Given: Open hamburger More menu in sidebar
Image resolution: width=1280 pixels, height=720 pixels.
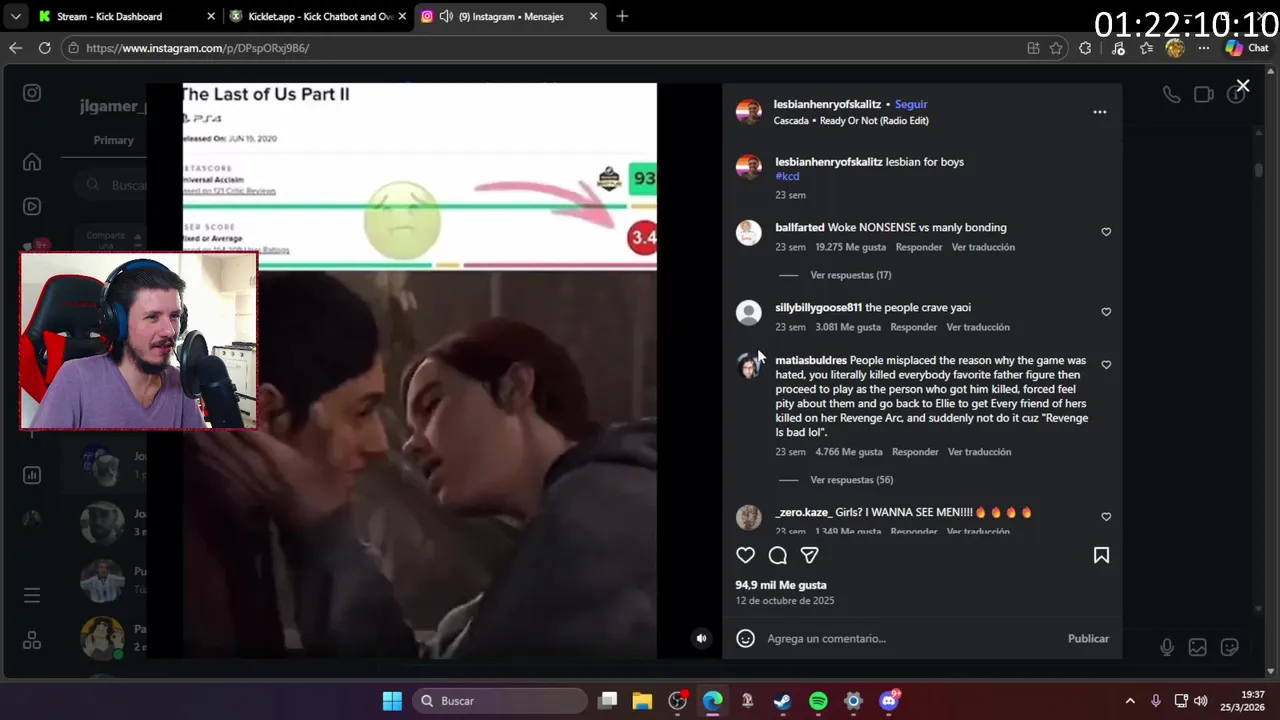Looking at the screenshot, I should [32, 595].
